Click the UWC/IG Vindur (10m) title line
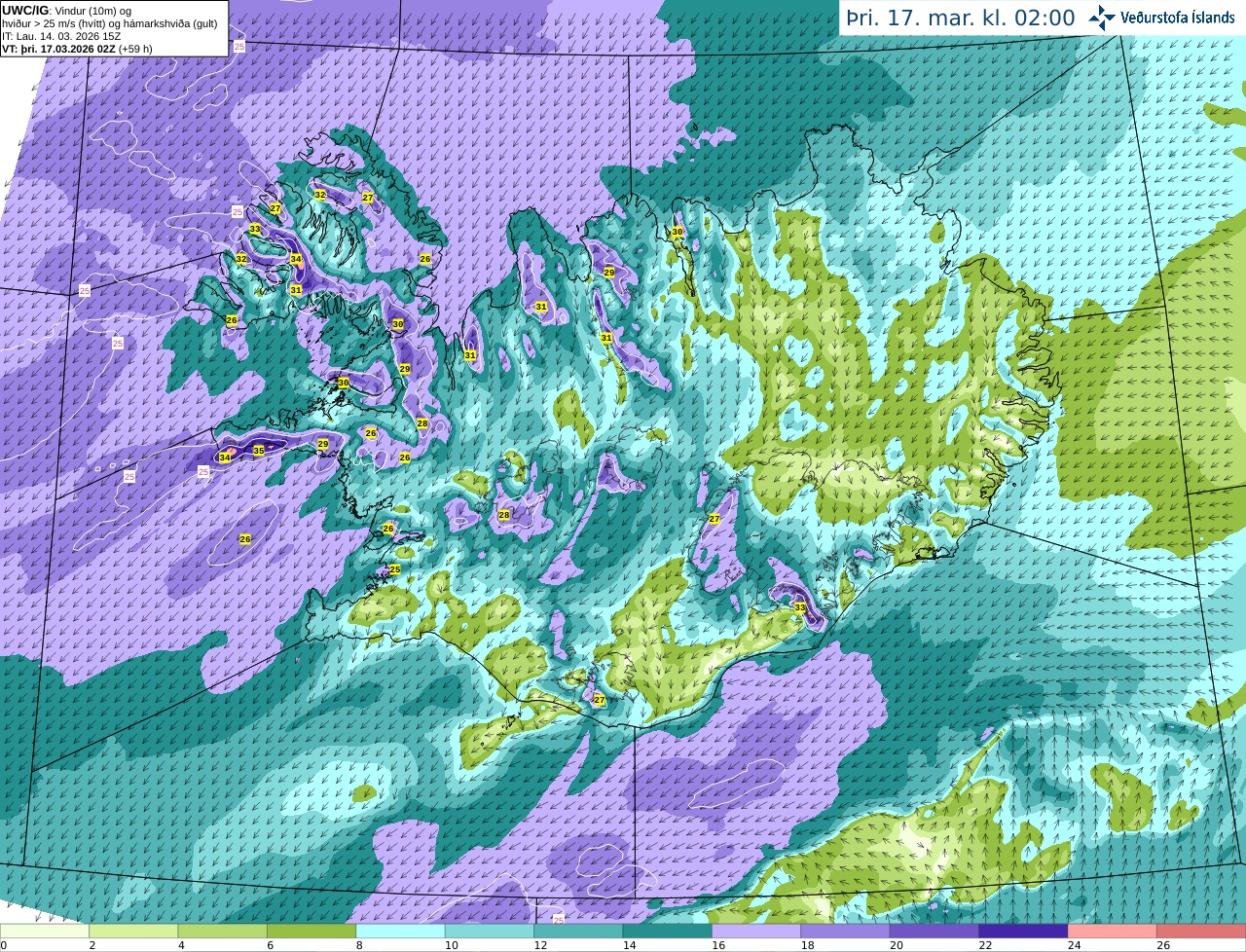 point(66,11)
